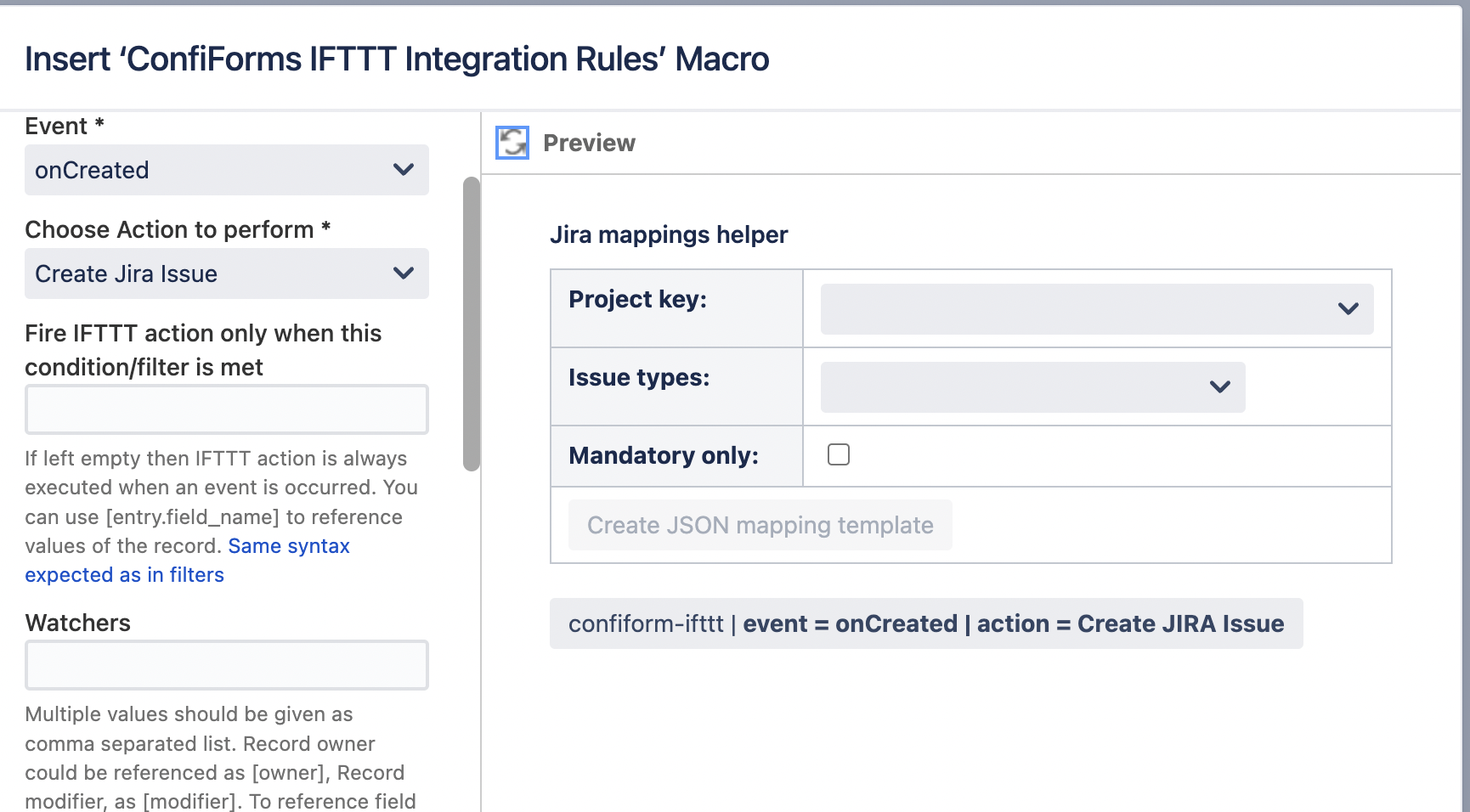Click the Preview refresh icon
Viewport: 1470px width, 812px height.
click(512, 143)
